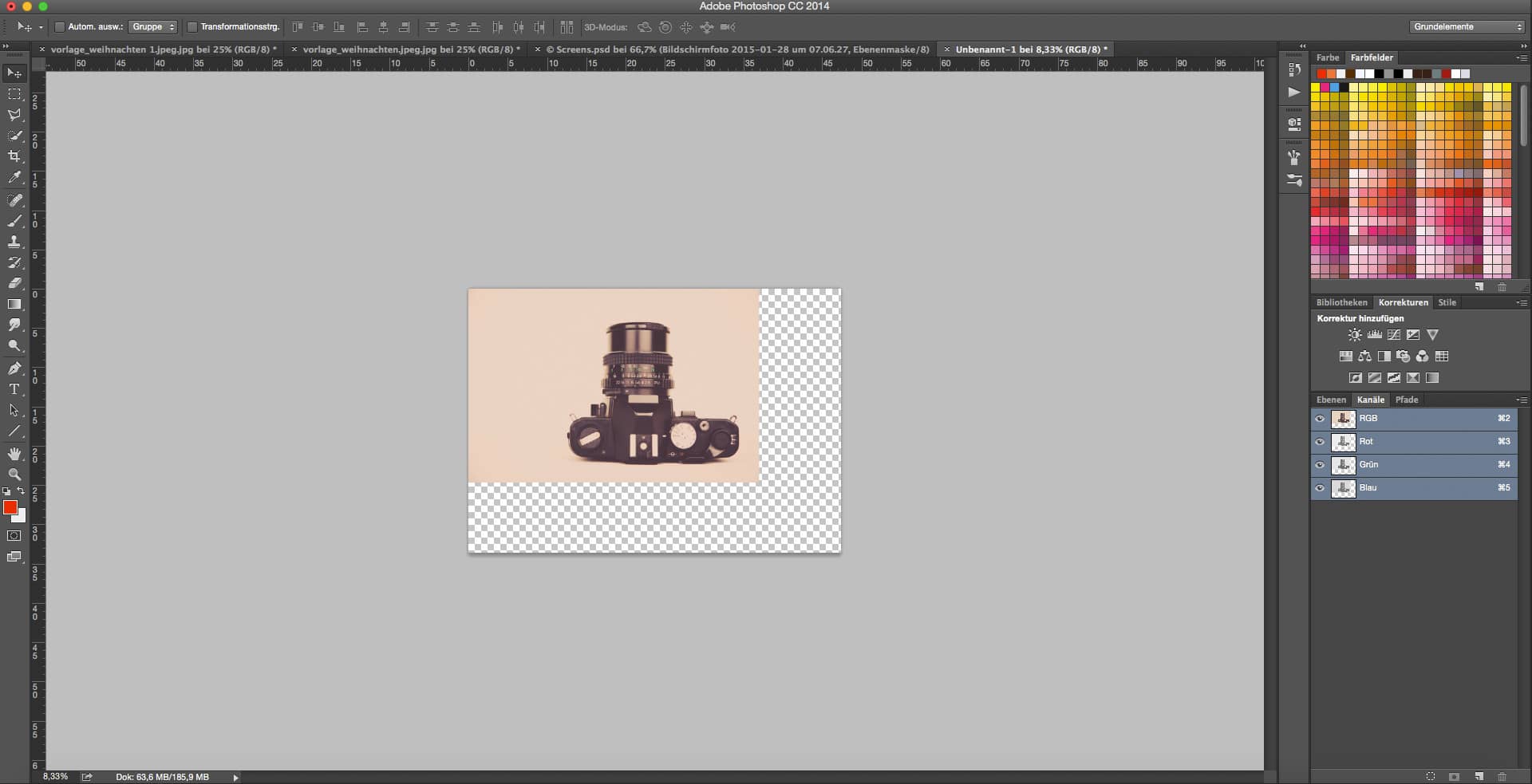Enable the Transformationsstrg. checkbox
The width and height of the screenshot is (1532, 784).
[192, 27]
